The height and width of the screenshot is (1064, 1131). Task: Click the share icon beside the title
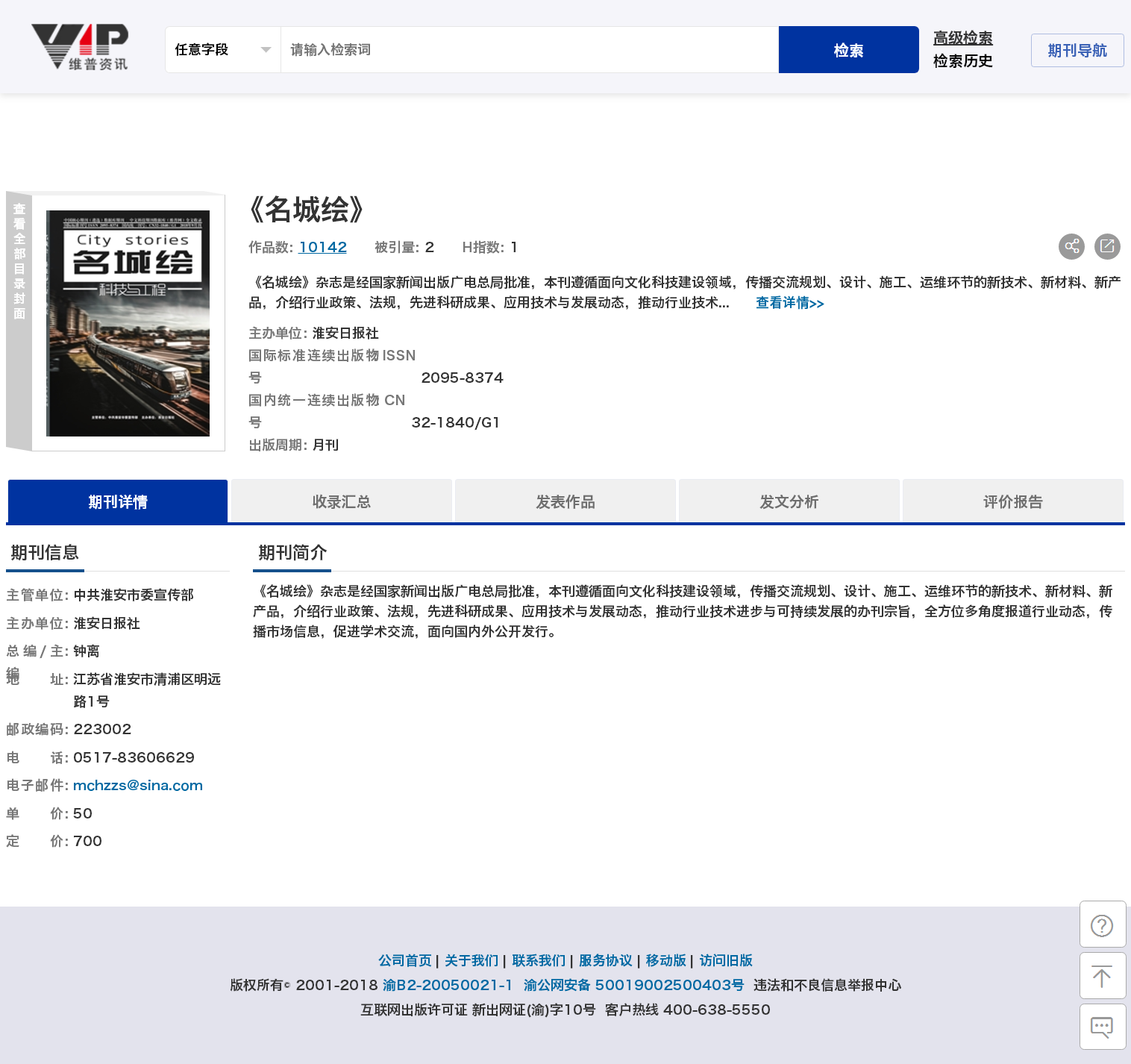(x=1071, y=246)
